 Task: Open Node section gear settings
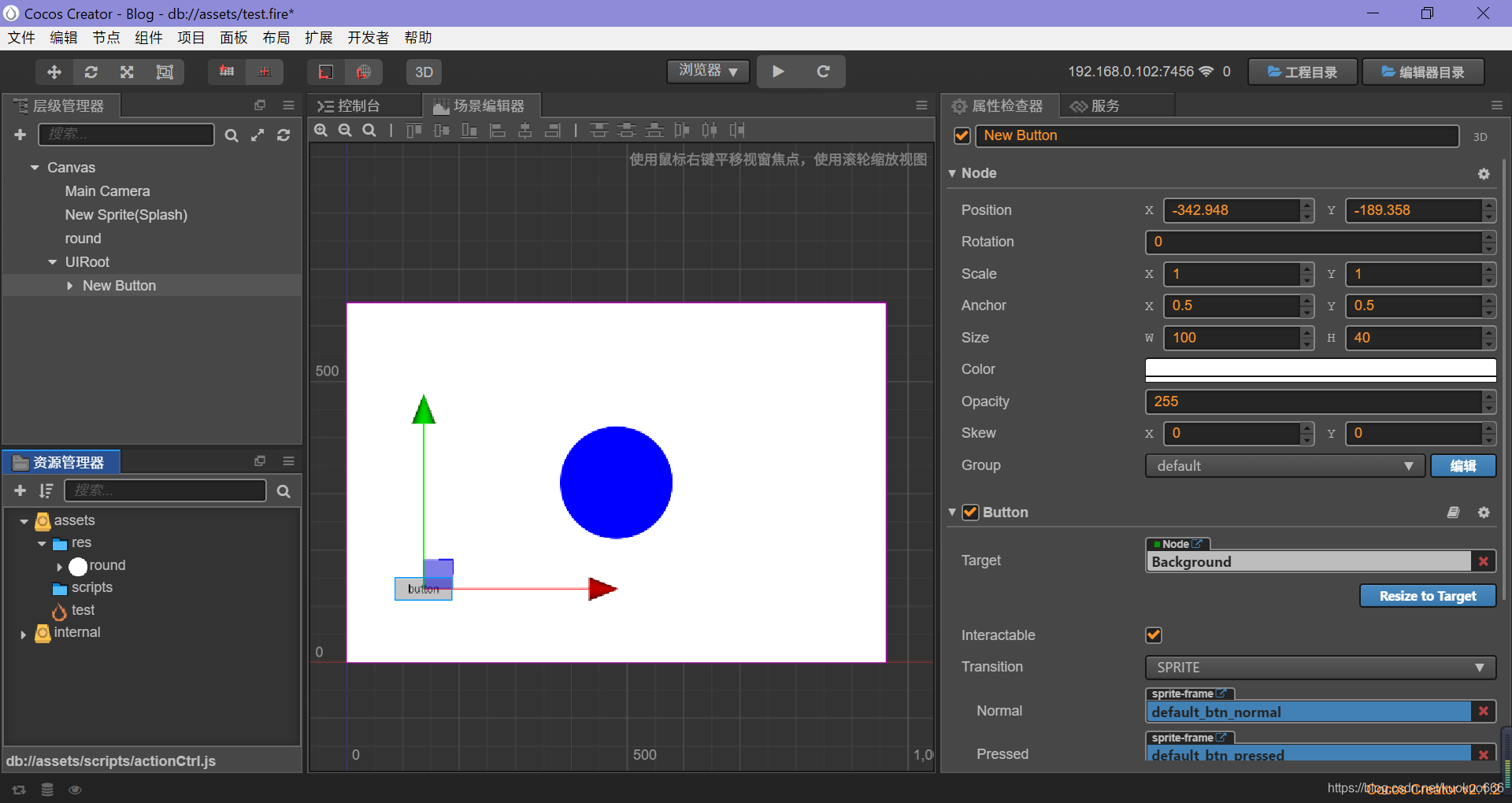[x=1484, y=174]
